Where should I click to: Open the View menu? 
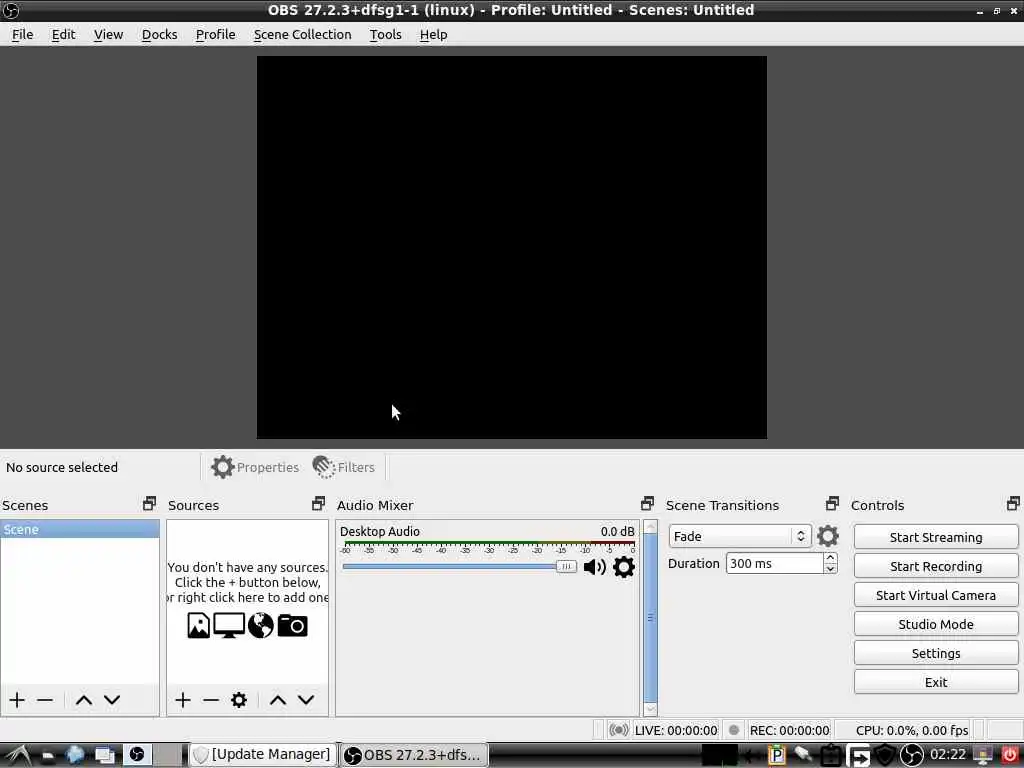click(x=108, y=35)
